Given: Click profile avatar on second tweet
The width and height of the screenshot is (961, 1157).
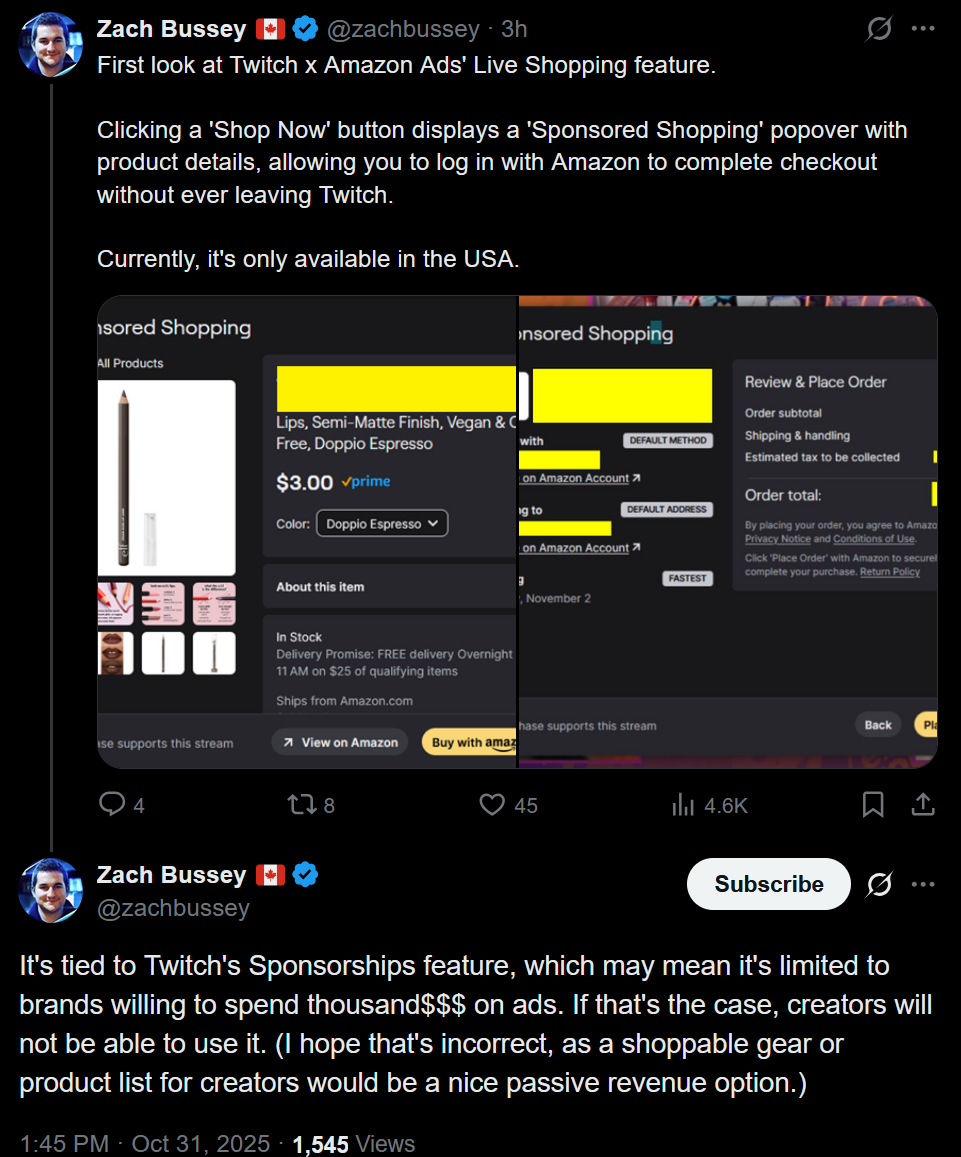Looking at the screenshot, I should pyautogui.click(x=51, y=890).
